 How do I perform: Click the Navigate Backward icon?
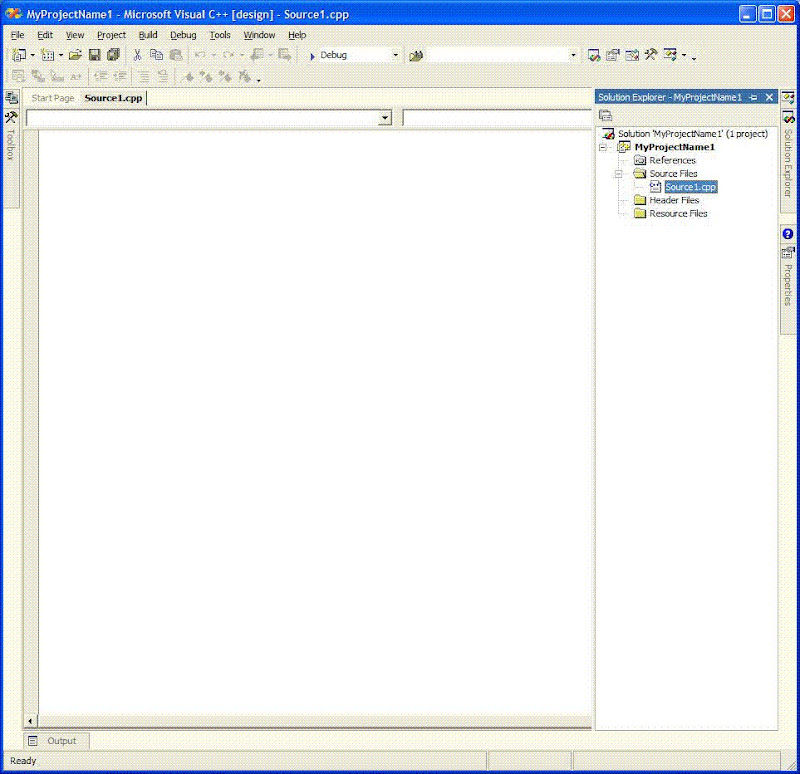[257, 55]
